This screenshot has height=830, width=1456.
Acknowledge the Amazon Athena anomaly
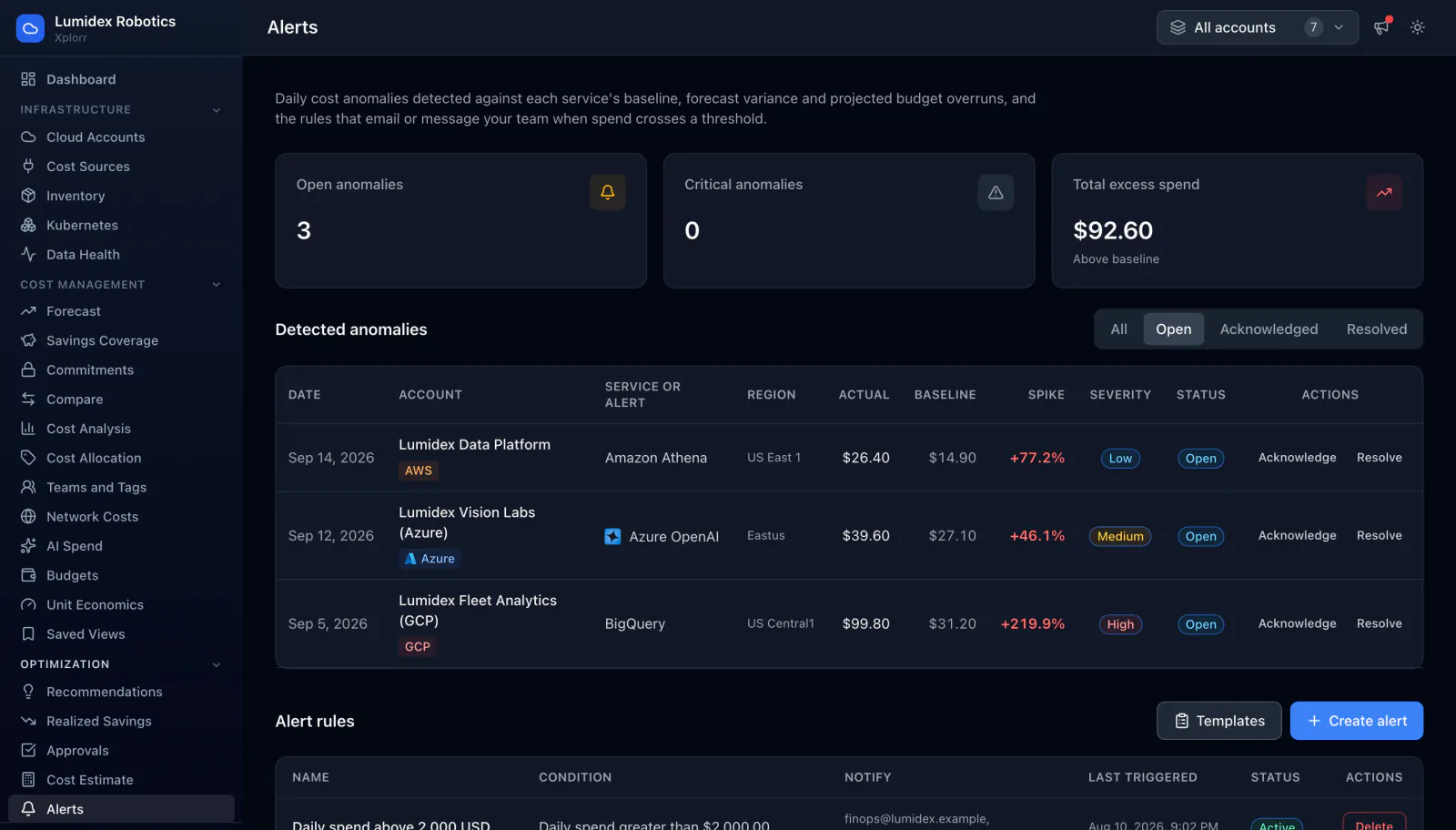(x=1297, y=458)
